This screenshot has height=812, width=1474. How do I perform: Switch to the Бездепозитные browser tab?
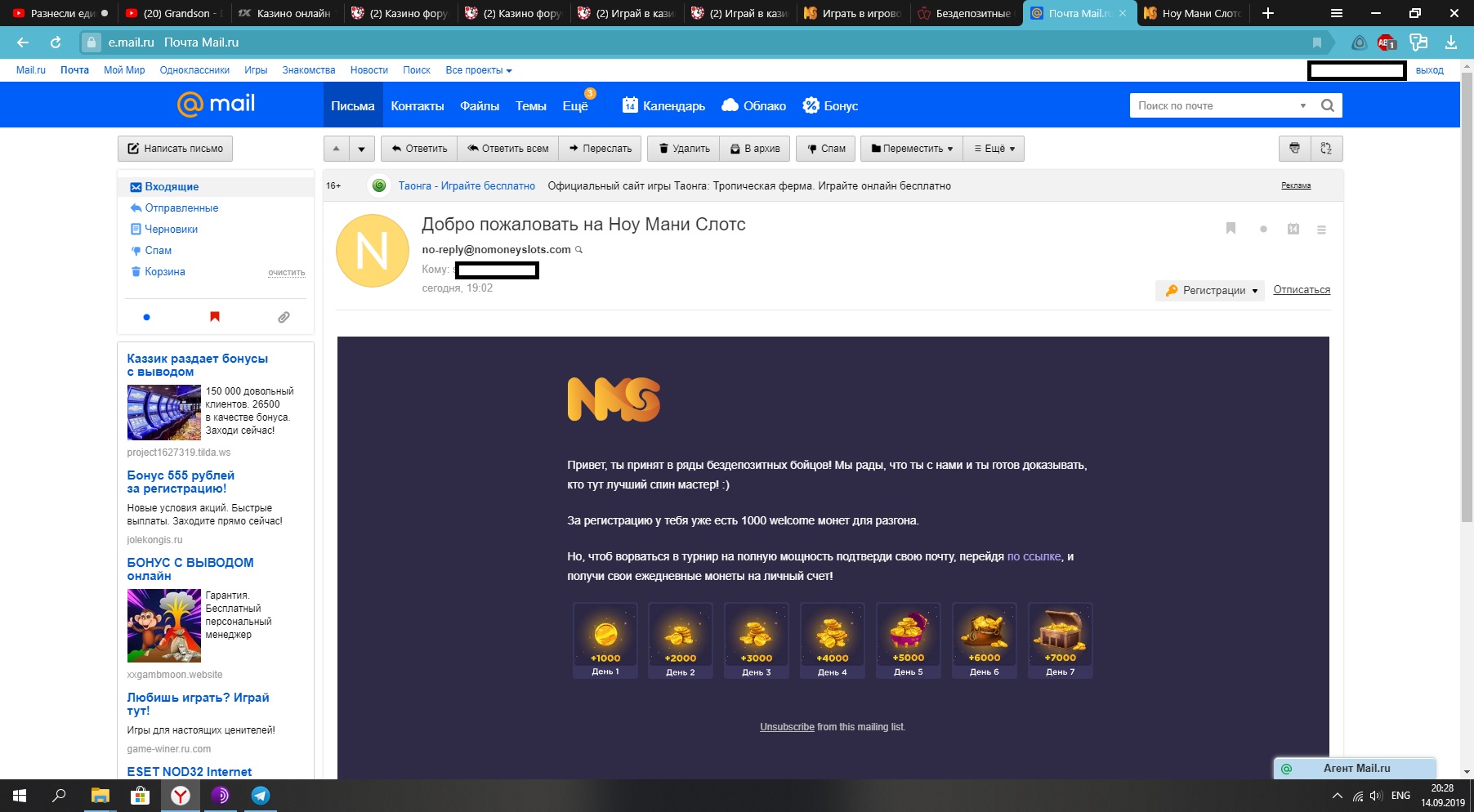[966, 13]
